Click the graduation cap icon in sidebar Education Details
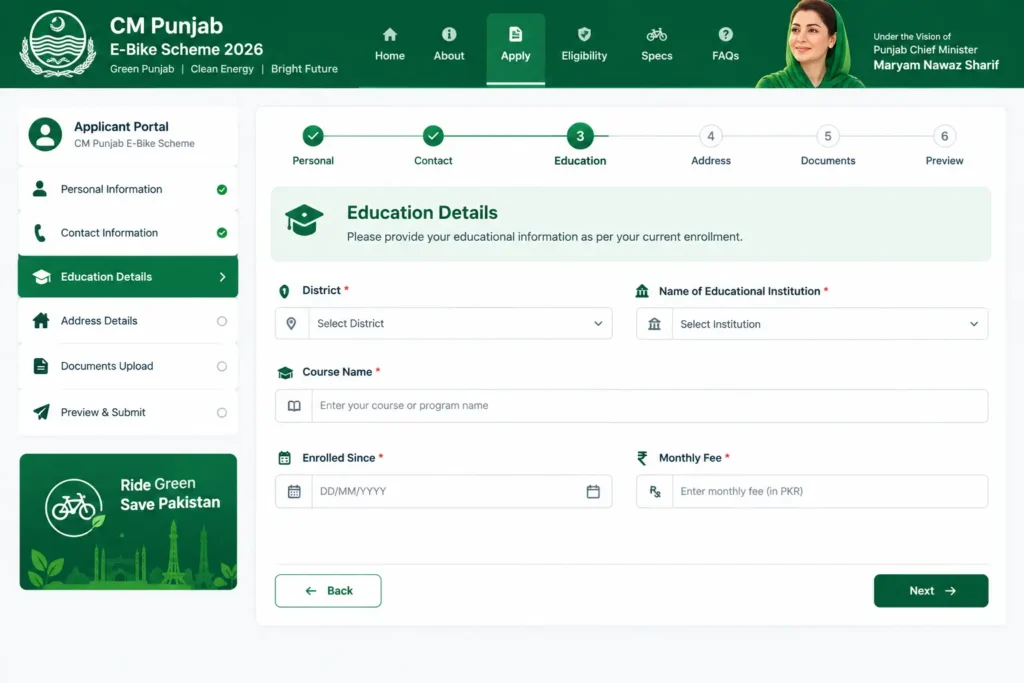The width and height of the screenshot is (1024, 683). click(41, 277)
